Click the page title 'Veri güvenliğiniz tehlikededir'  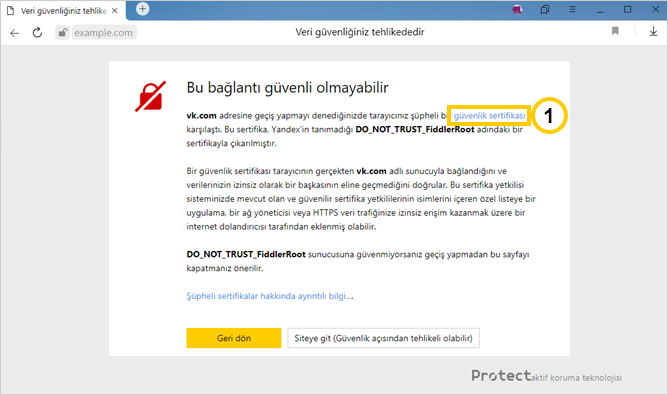[360, 32]
